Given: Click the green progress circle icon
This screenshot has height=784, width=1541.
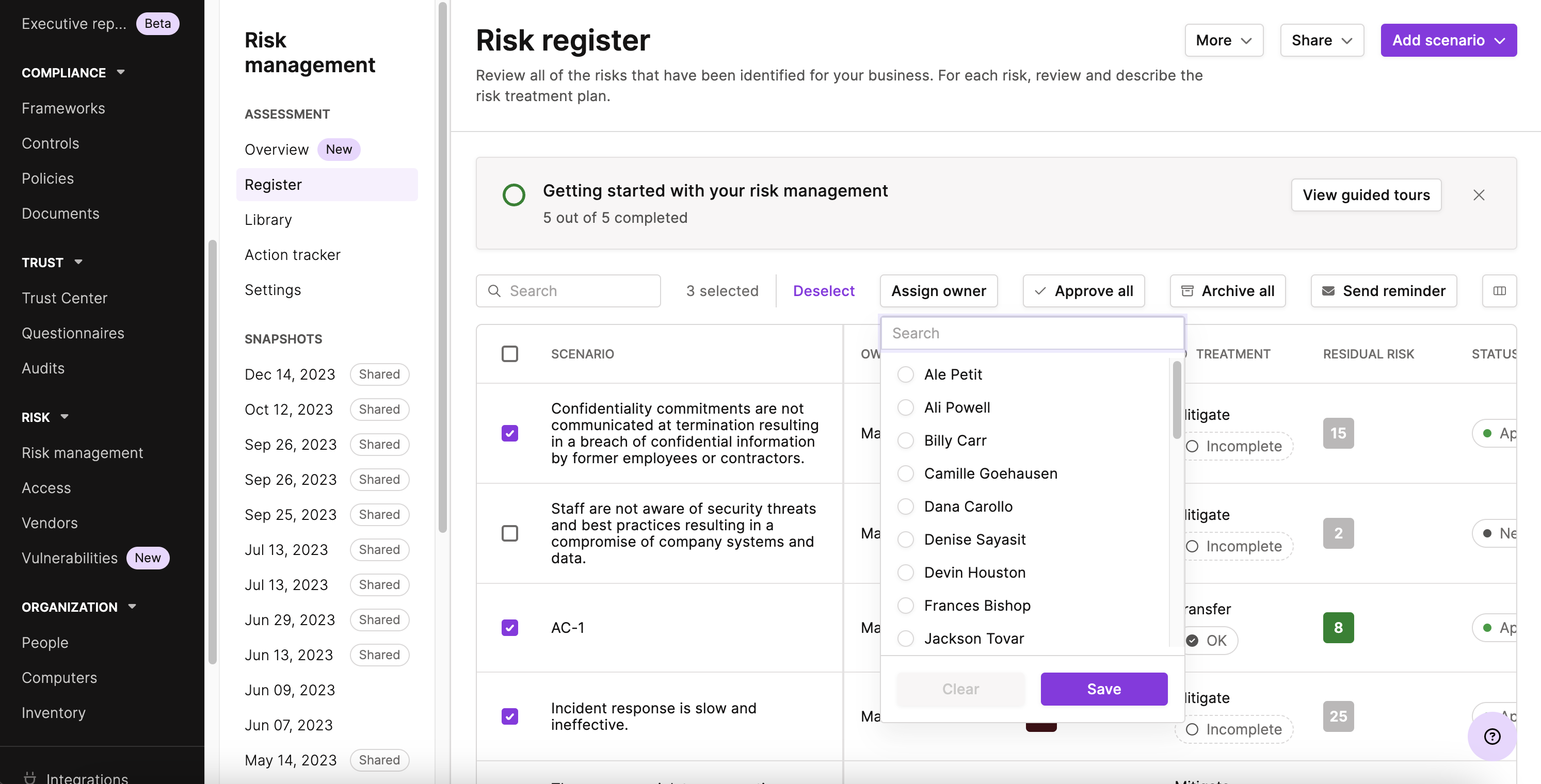Looking at the screenshot, I should point(514,195).
